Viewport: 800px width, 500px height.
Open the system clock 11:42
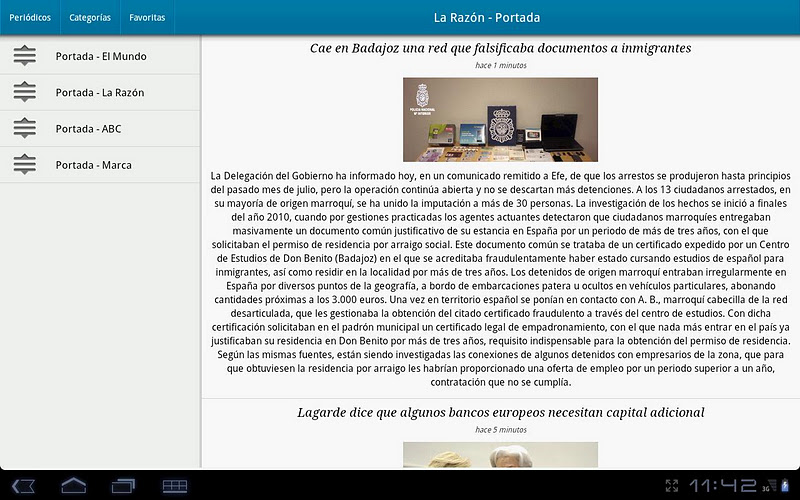[723, 486]
